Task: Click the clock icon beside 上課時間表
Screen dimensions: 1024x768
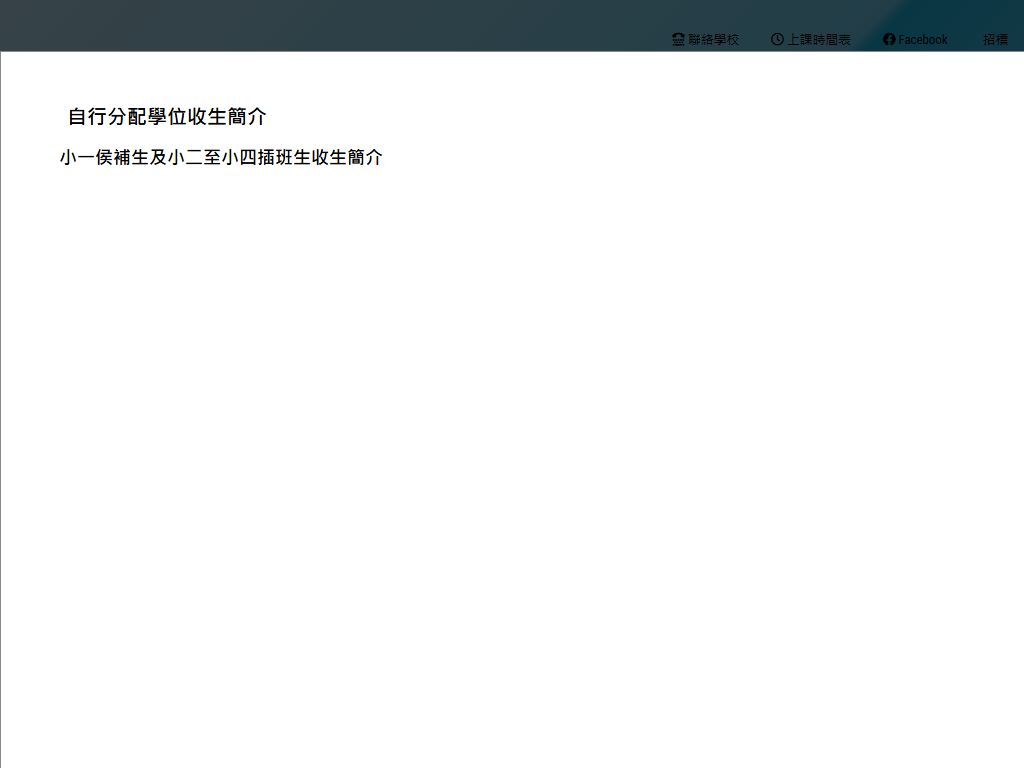Action: [x=777, y=39]
